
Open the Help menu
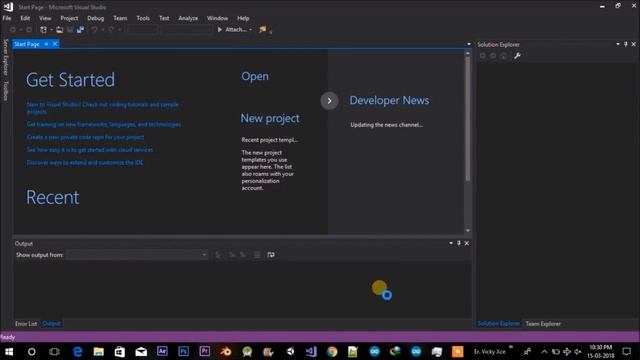point(243,18)
